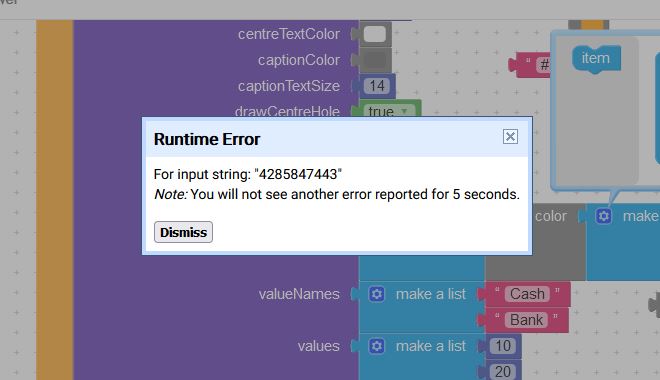Select the item variable block
660x380 pixels.
(596, 58)
